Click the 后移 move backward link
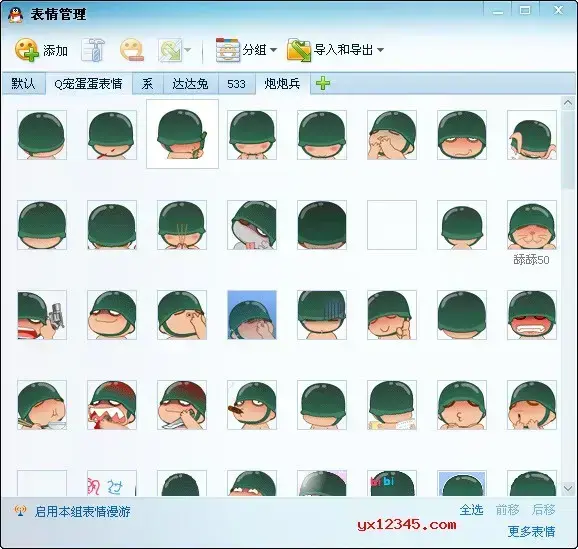Screen dimensions: 578x549 pos(543,510)
